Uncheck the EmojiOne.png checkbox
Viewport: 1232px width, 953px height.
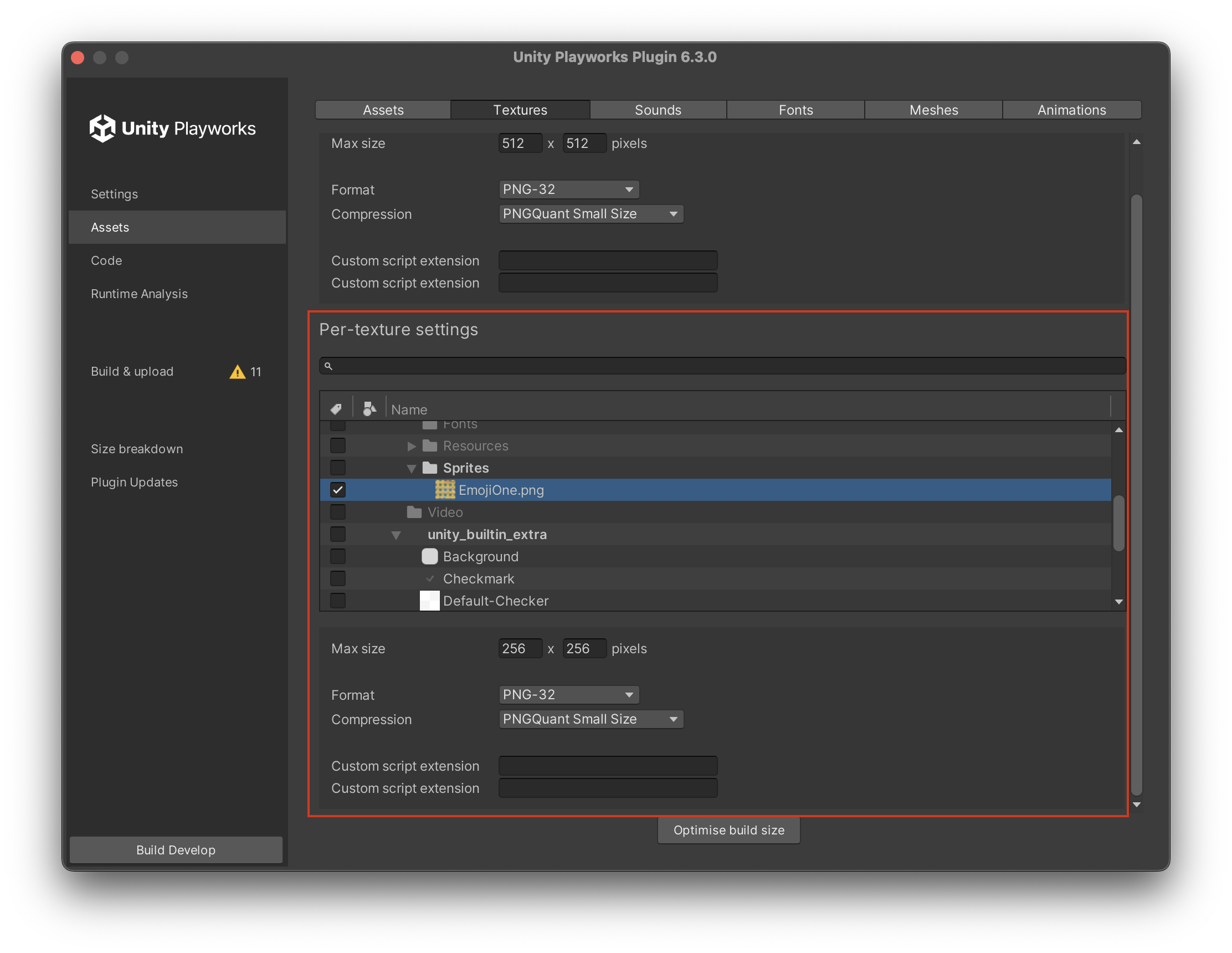pyautogui.click(x=338, y=490)
